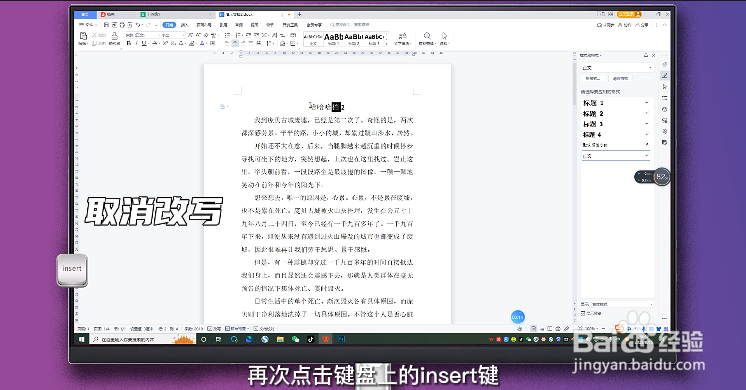Click the topmost icon in right sidebar
Viewport: 746px width, 390px height.
(665, 65)
